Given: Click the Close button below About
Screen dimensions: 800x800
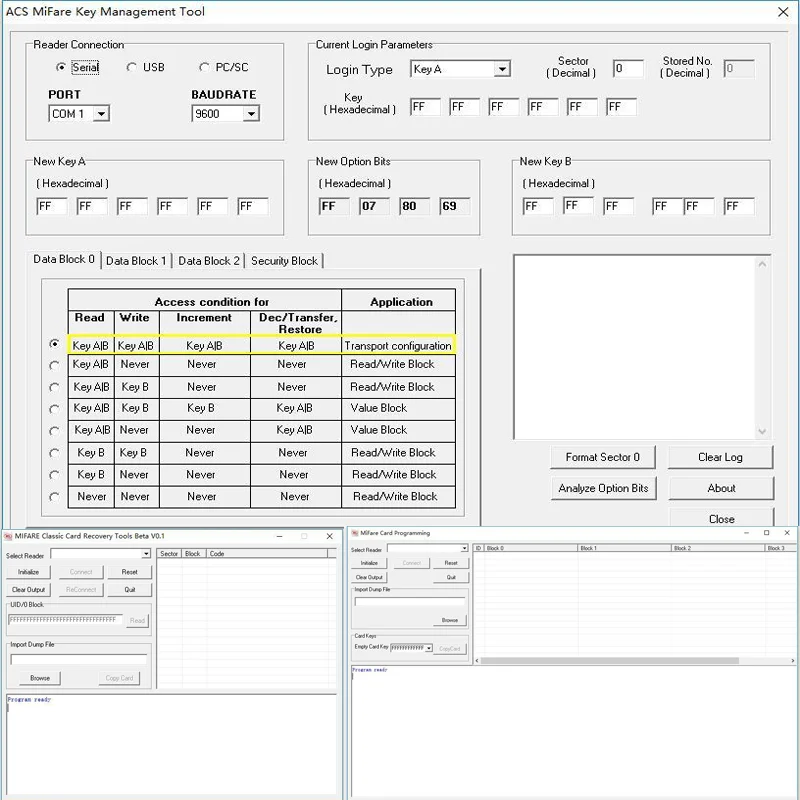Looking at the screenshot, I should click(721, 517).
